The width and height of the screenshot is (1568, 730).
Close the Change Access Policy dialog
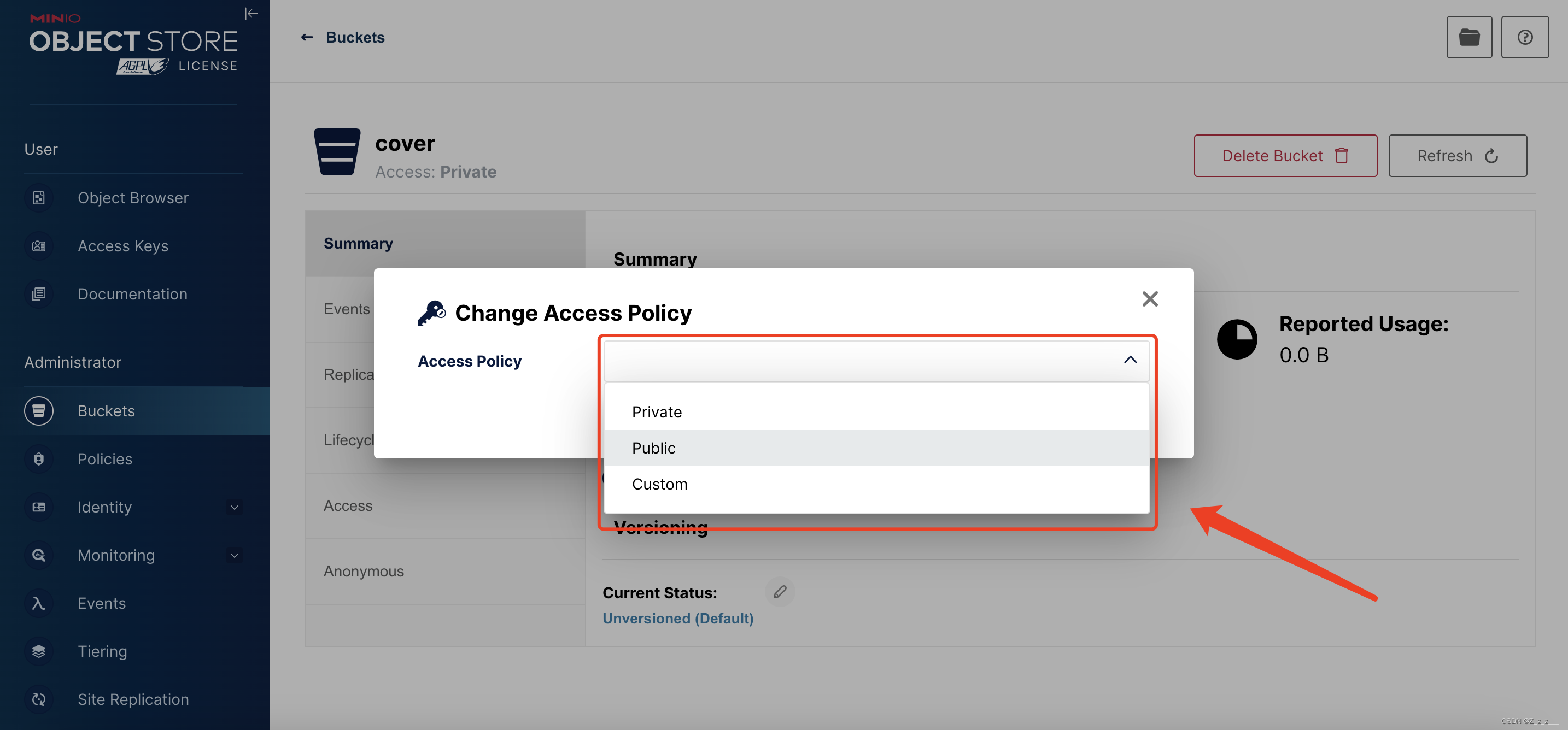coord(1150,299)
